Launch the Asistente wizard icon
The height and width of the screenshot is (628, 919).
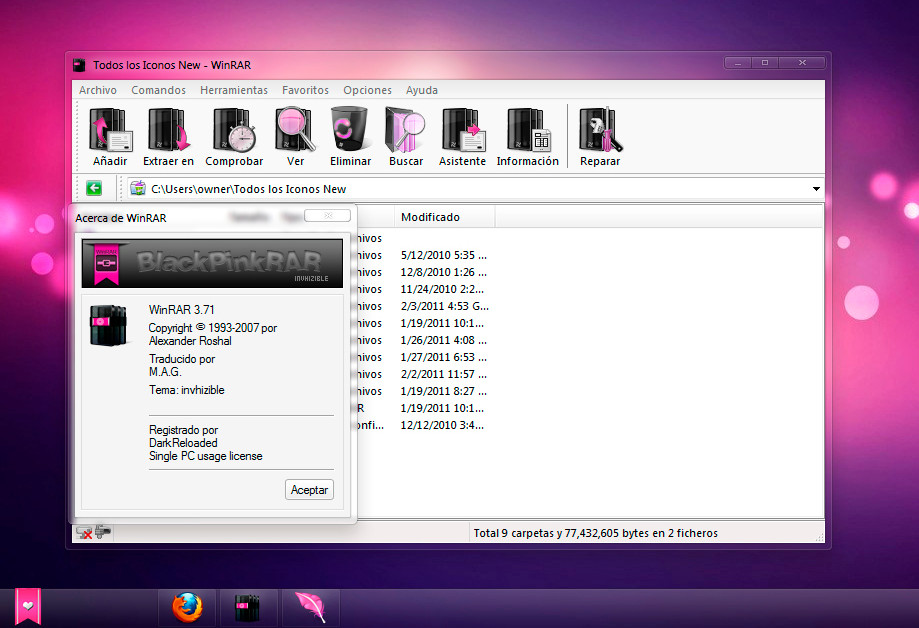coord(464,130)
